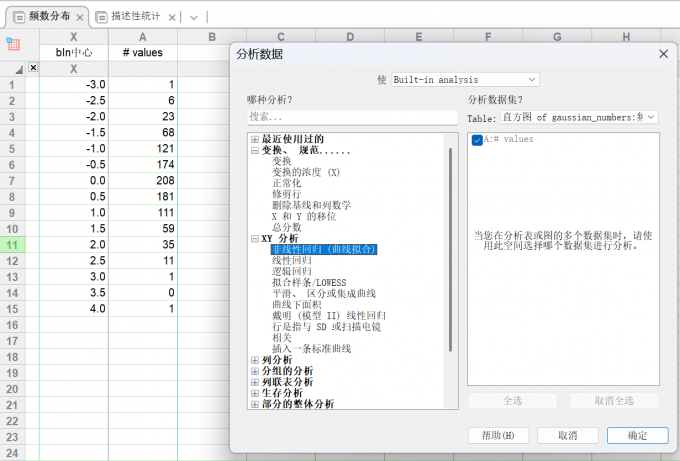The image size is (680, 461).
Task: Expand the 最近使用过的 tree node
Action: point(255,139)
